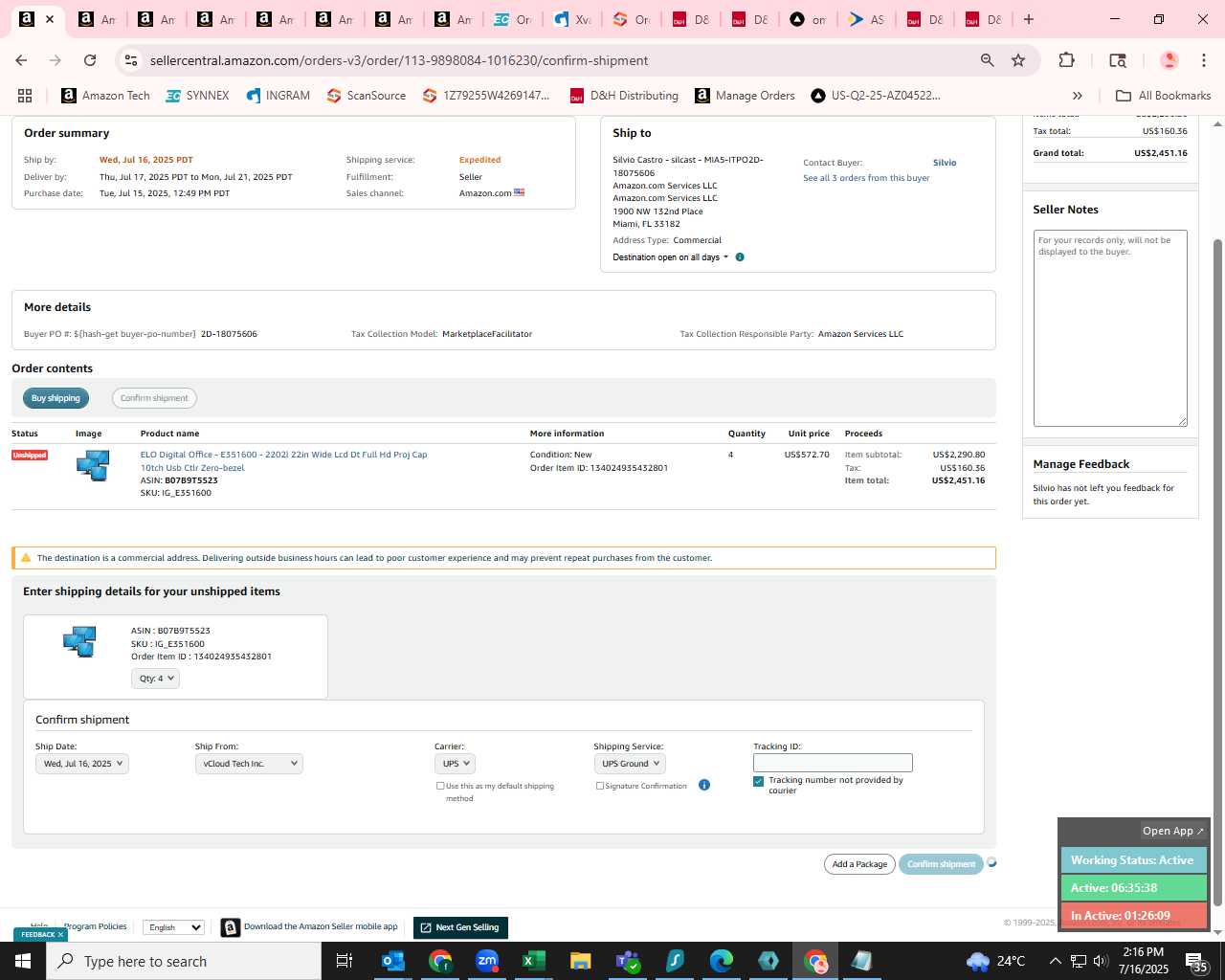Open the SYNNEX bookmark

tap(197, 96)
